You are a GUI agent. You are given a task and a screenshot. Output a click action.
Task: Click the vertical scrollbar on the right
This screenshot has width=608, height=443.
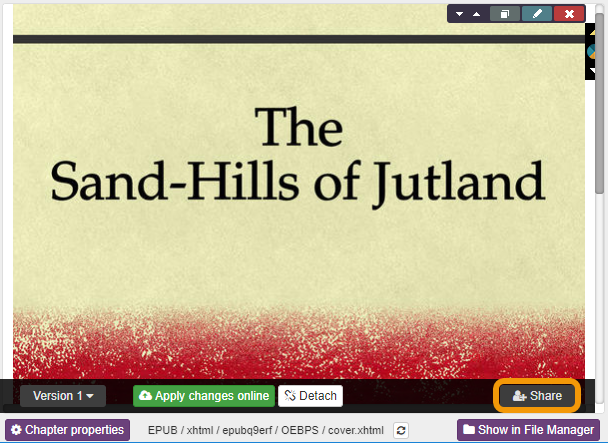600,120
